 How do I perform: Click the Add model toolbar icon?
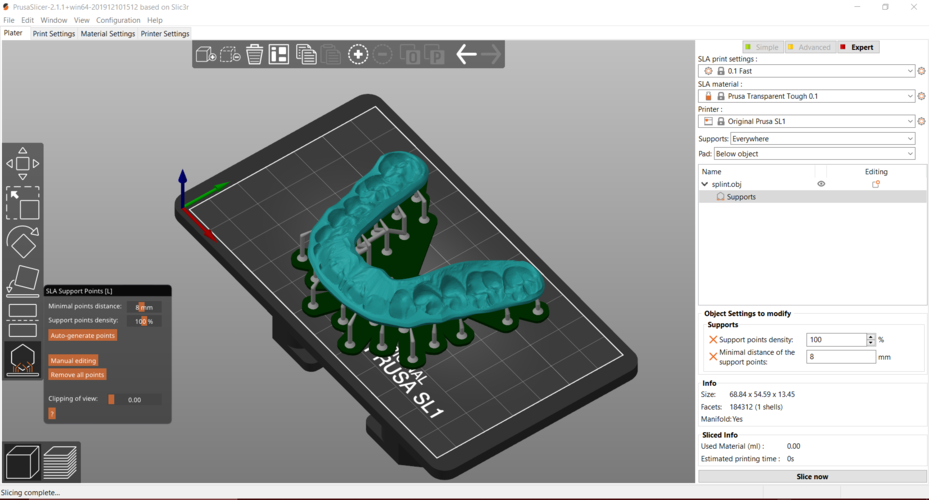point(206,55)
